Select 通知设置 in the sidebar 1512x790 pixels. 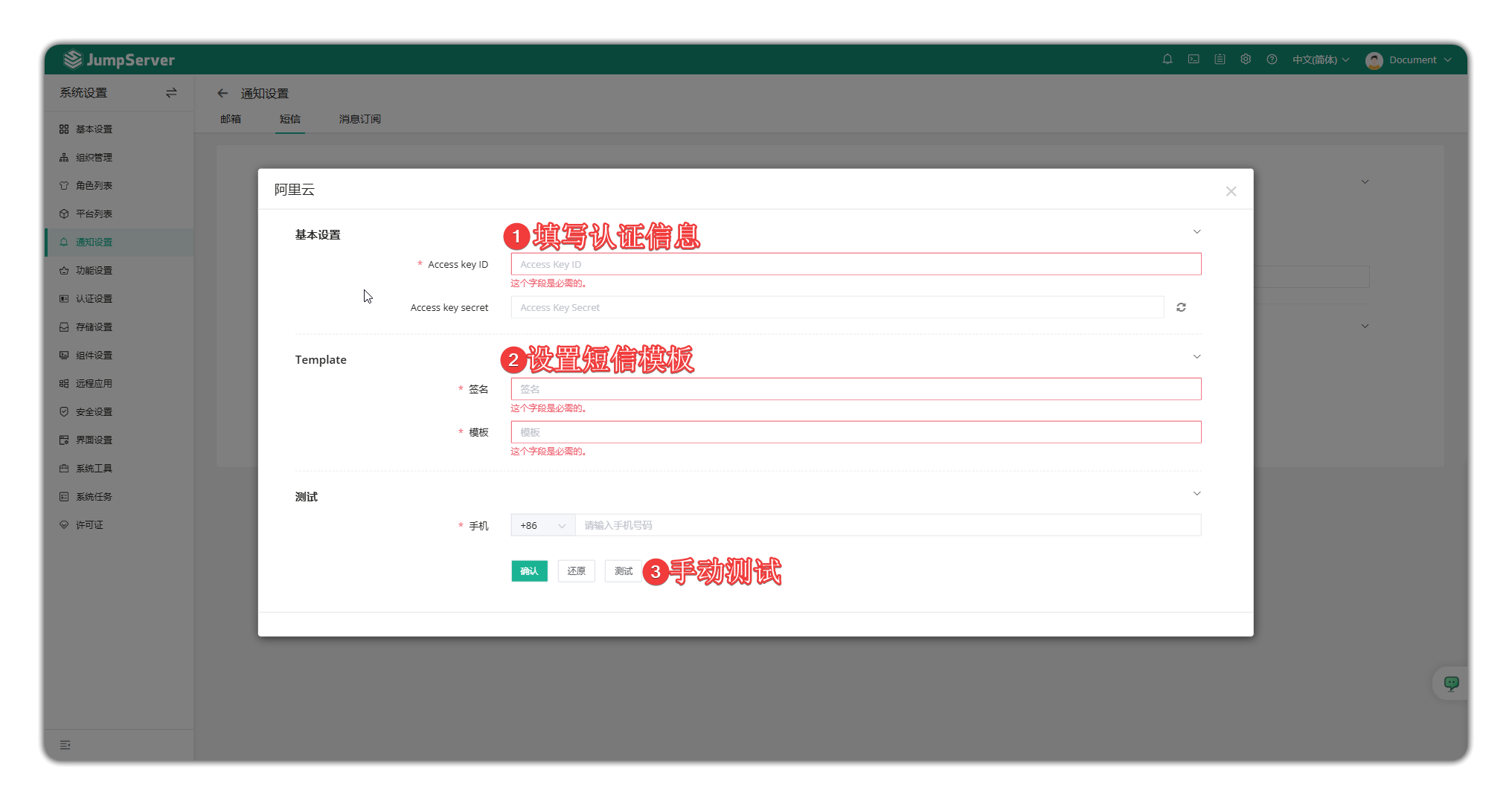pos(119,243)
